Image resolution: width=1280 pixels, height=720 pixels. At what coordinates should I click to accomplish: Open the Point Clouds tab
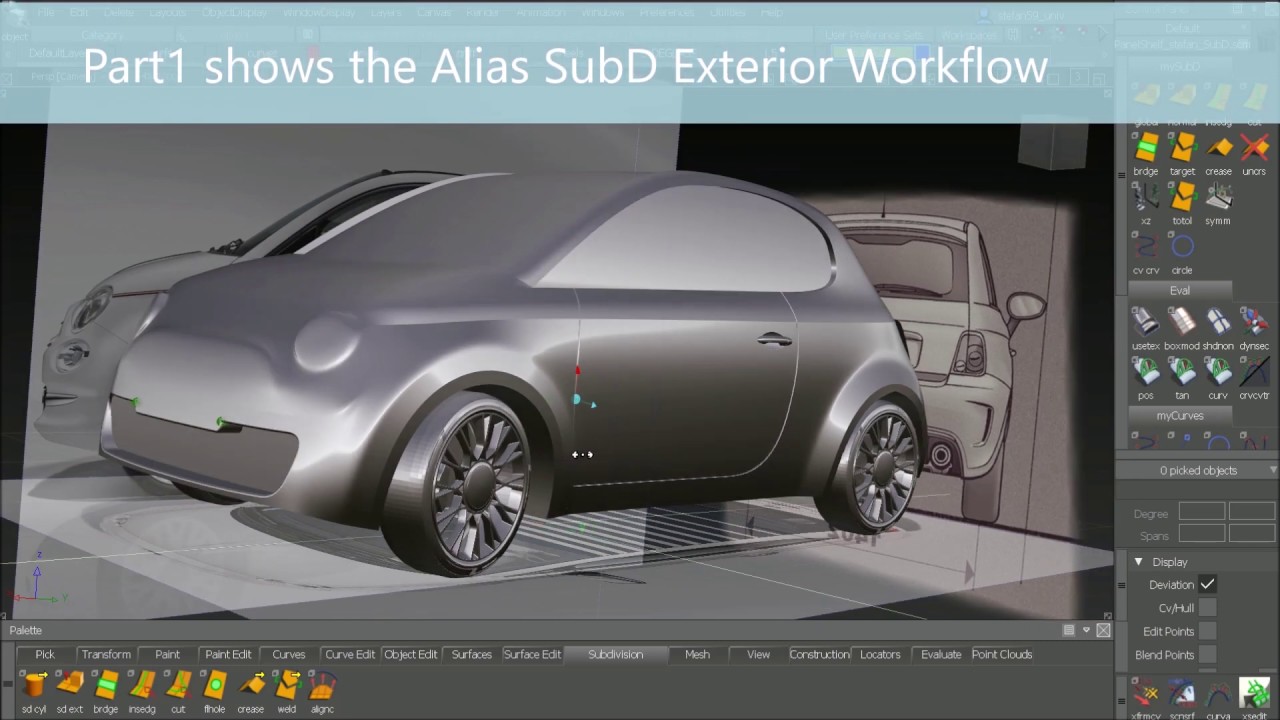click(x=1002, y=654)
